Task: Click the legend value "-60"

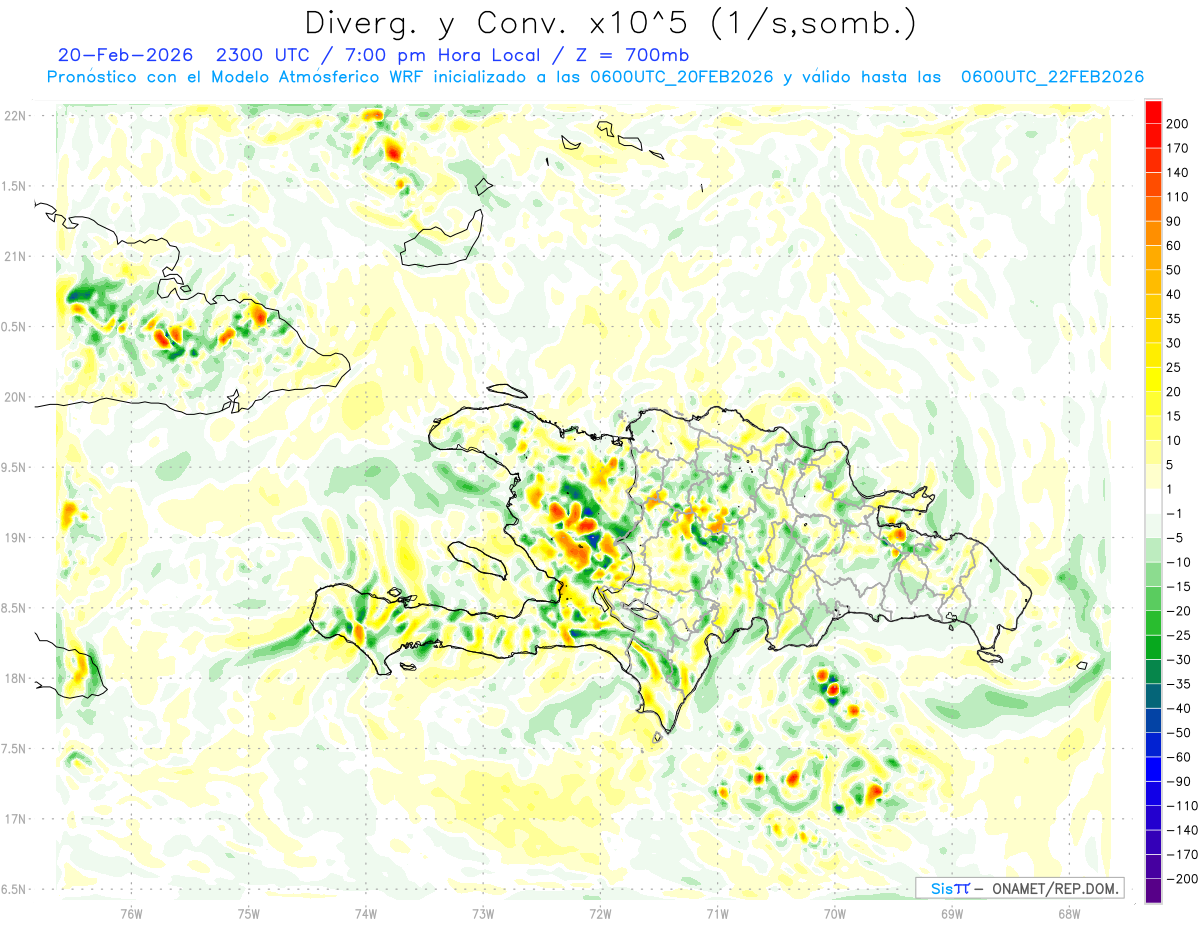Action: tap(1177, 757)
